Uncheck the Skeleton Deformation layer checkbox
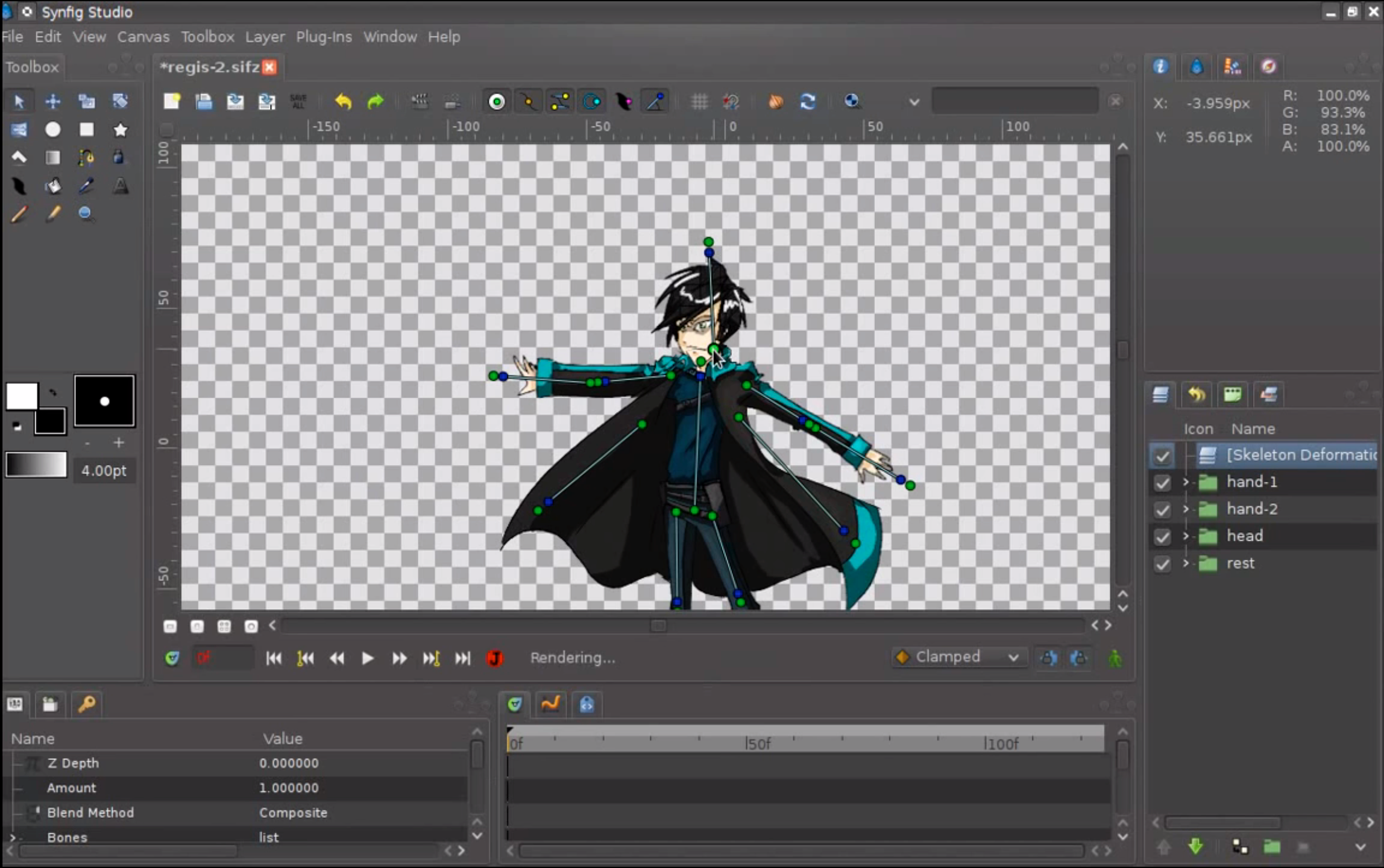This screenshot has width=1384, height=868. [x=1162, y=456]
